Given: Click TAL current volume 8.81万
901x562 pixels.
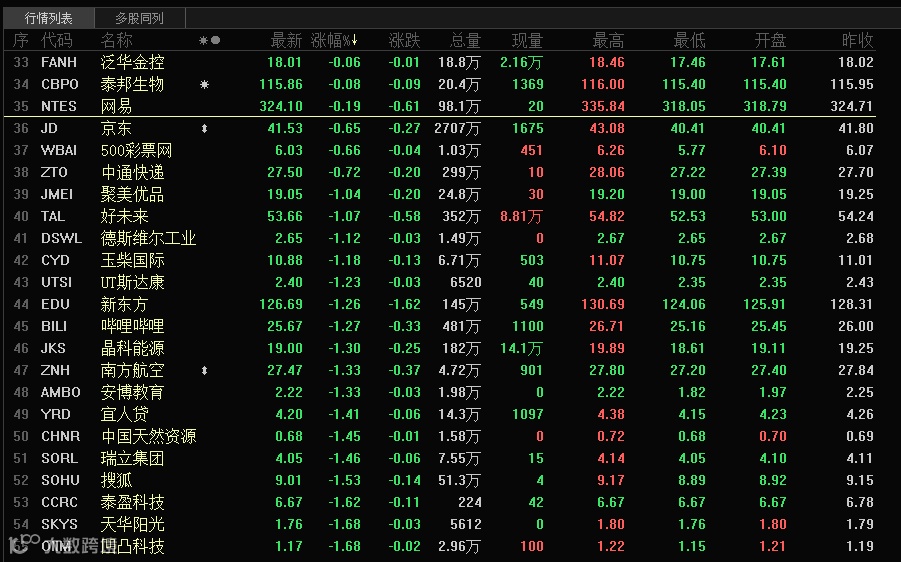Looking at the screenshot, I should coord(521,216).
